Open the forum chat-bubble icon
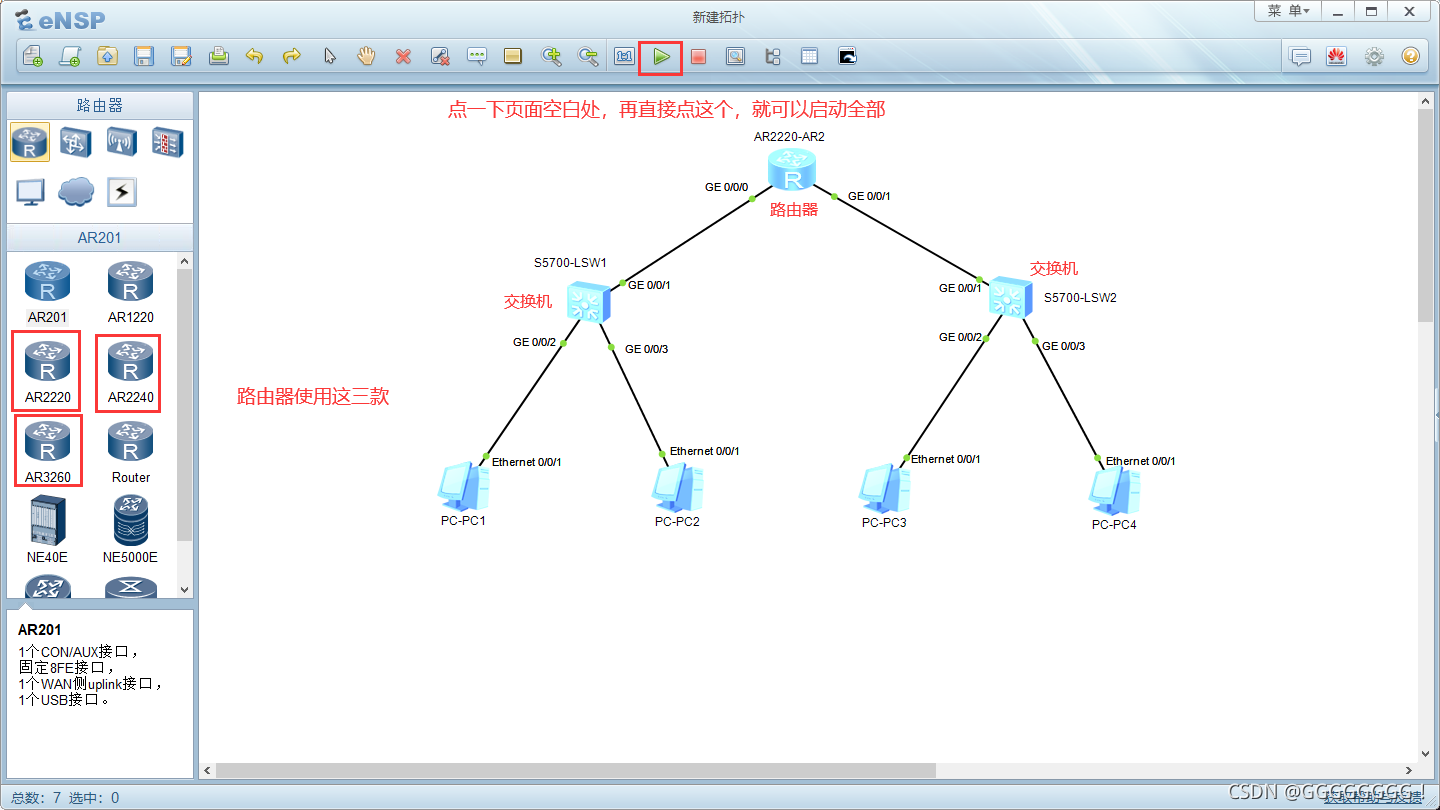Viewport: 1440px width, 810px height. (x=1300, y=56)
